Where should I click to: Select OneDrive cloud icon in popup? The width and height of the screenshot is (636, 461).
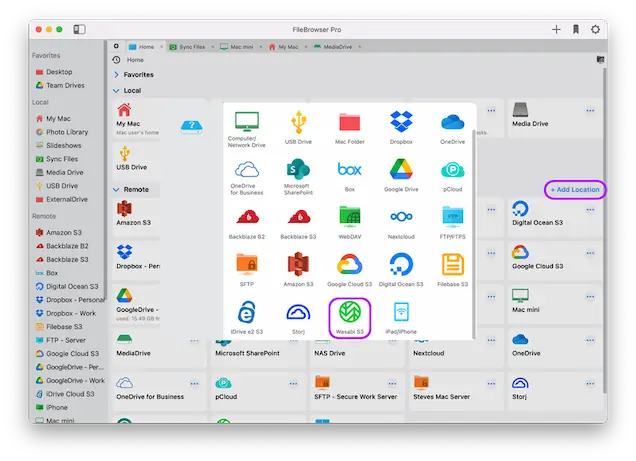453,129
